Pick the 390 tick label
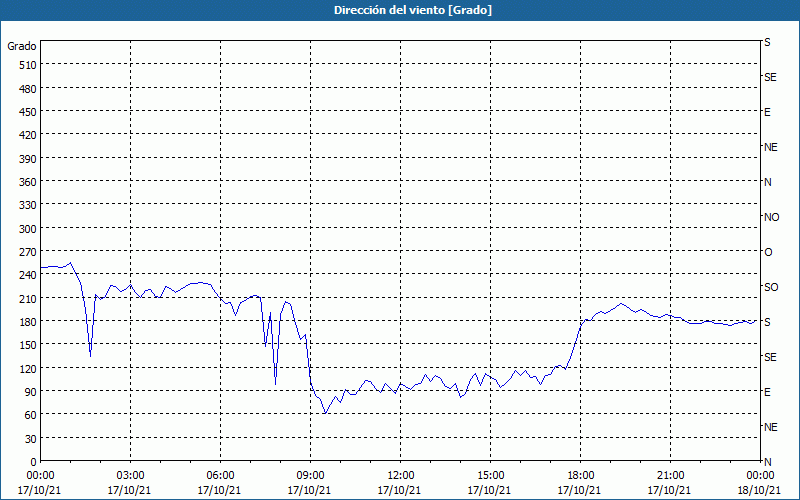Viewport: 800px width, 500px height. [x=28, y=159]
